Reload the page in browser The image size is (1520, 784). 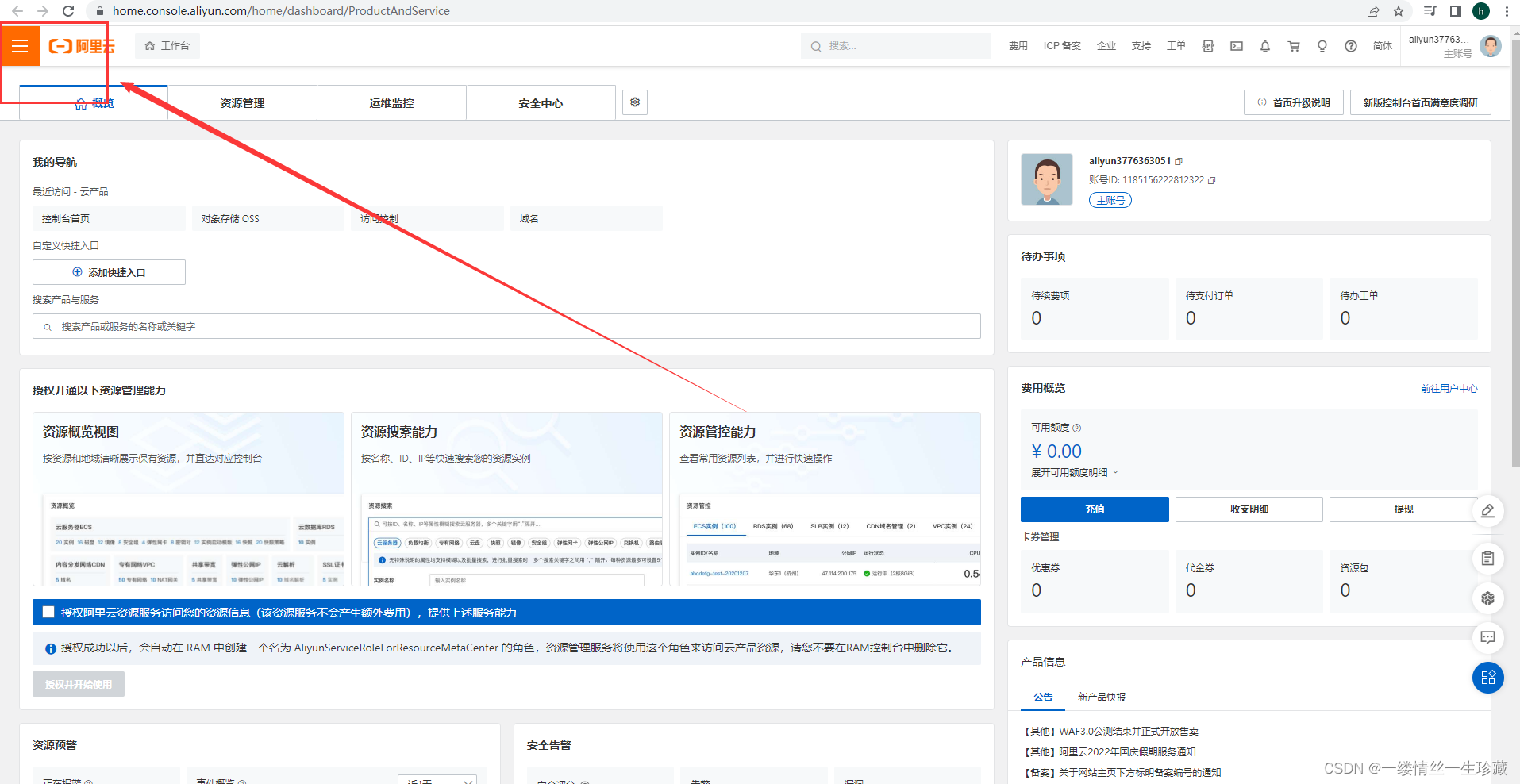(68, 11)
